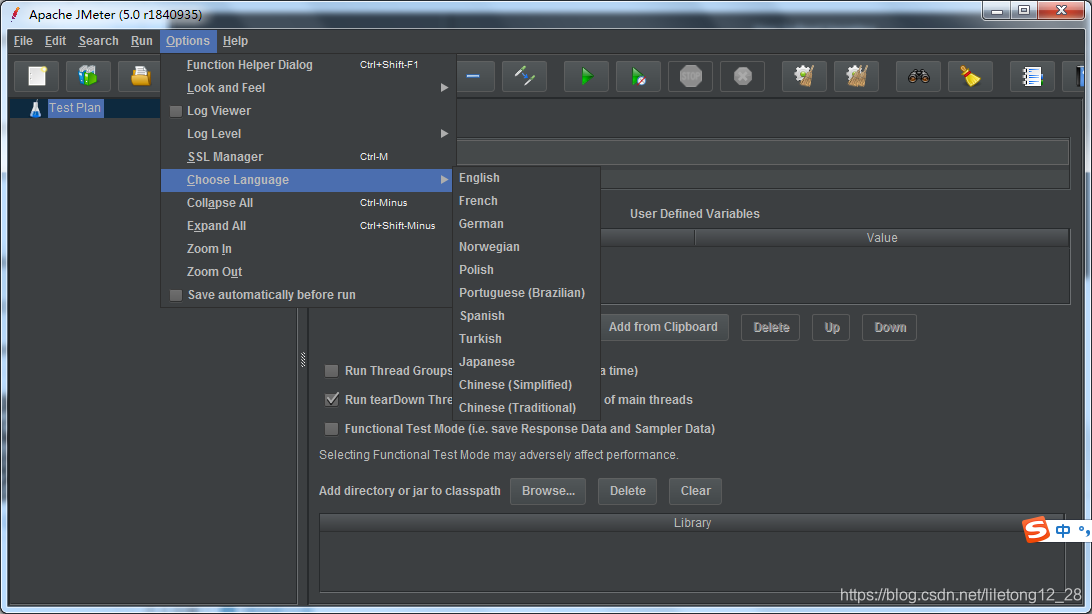Toggle the Log Viewer checkbox
Screen dimensions: 1092x614
(176, 111)
